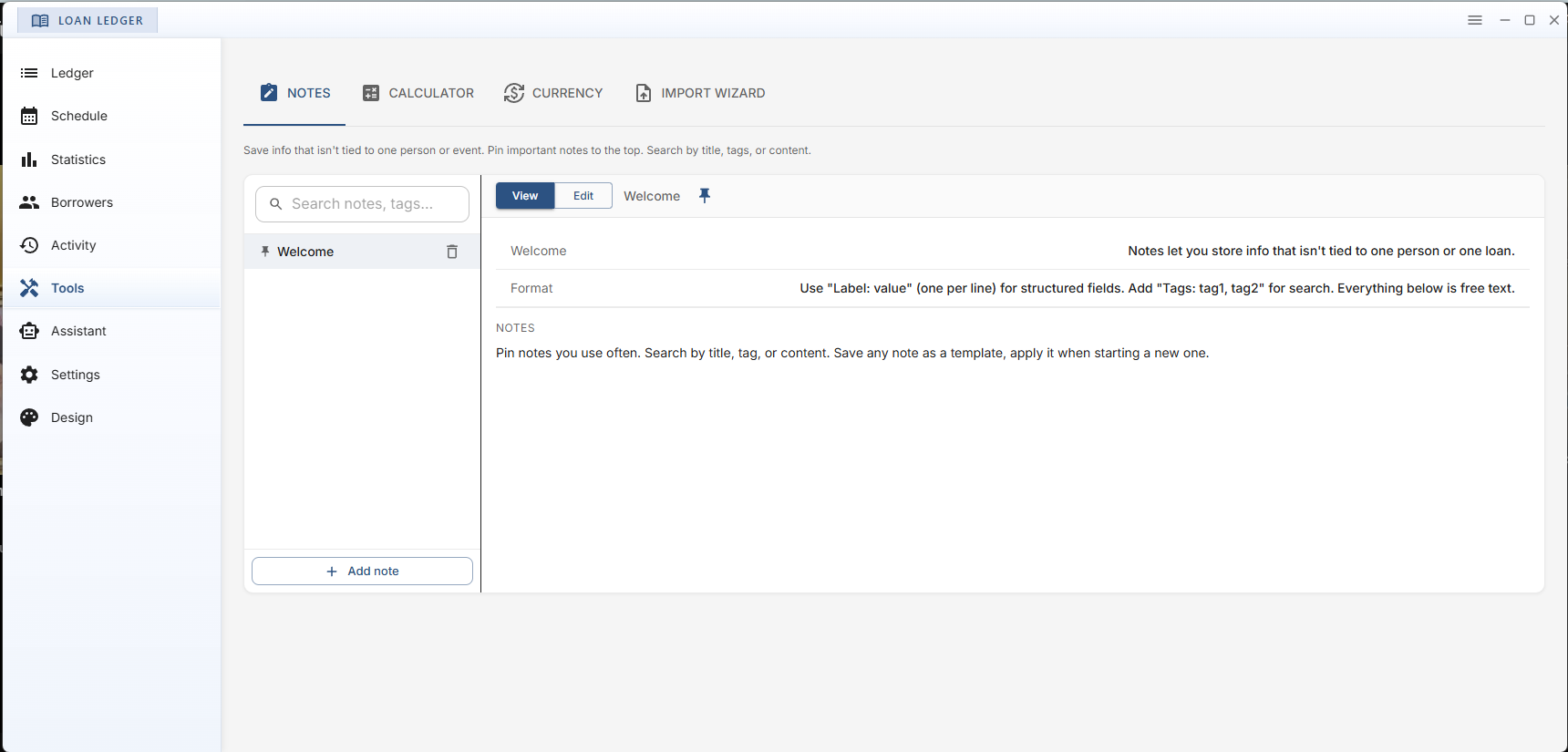Image resolution: width=1568 pixels, height=752 pixels.
Task: Go to the Schedule calendar page
Action: [78, 116]
